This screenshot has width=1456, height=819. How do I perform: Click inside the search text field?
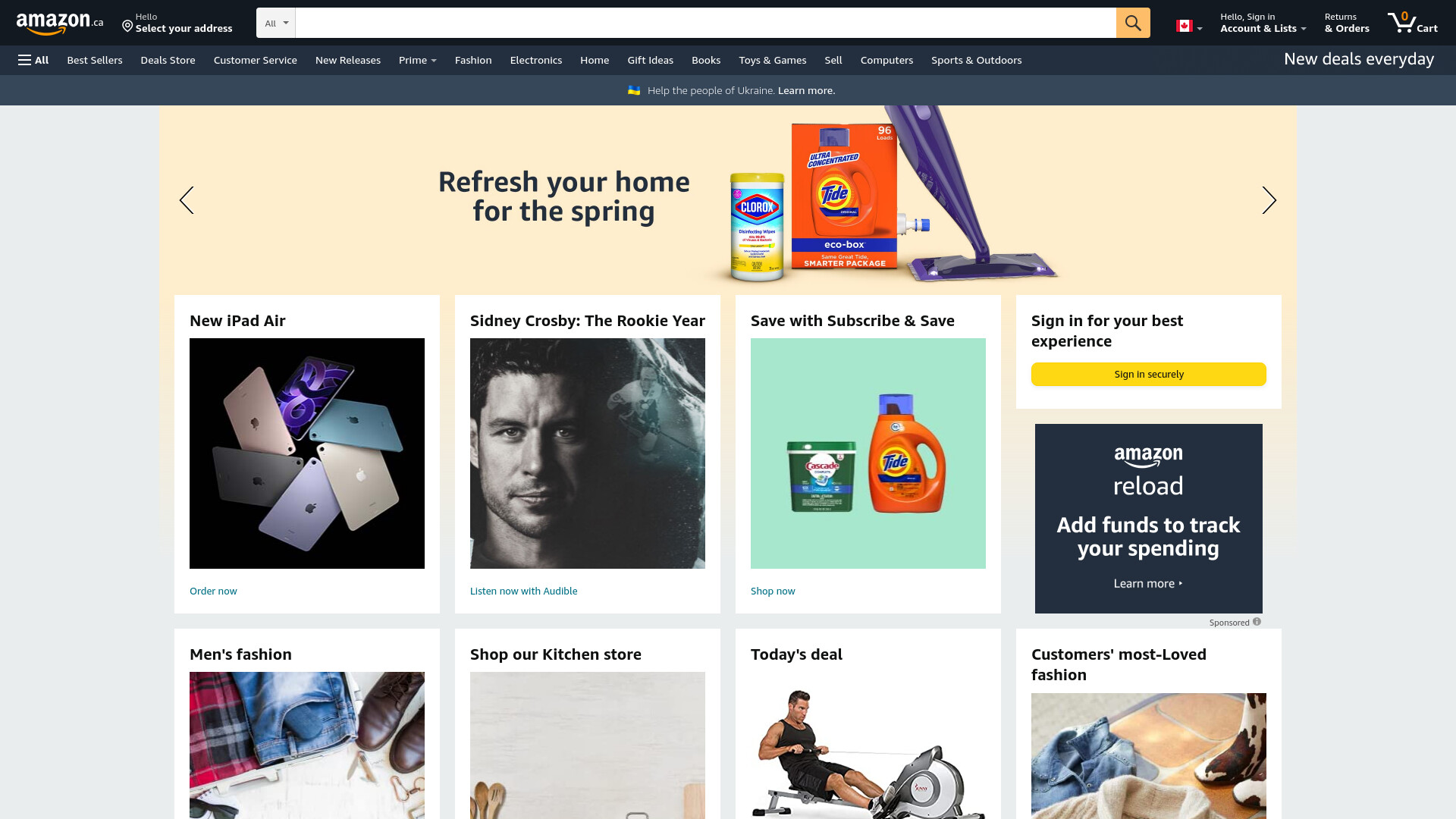point(705,23)
